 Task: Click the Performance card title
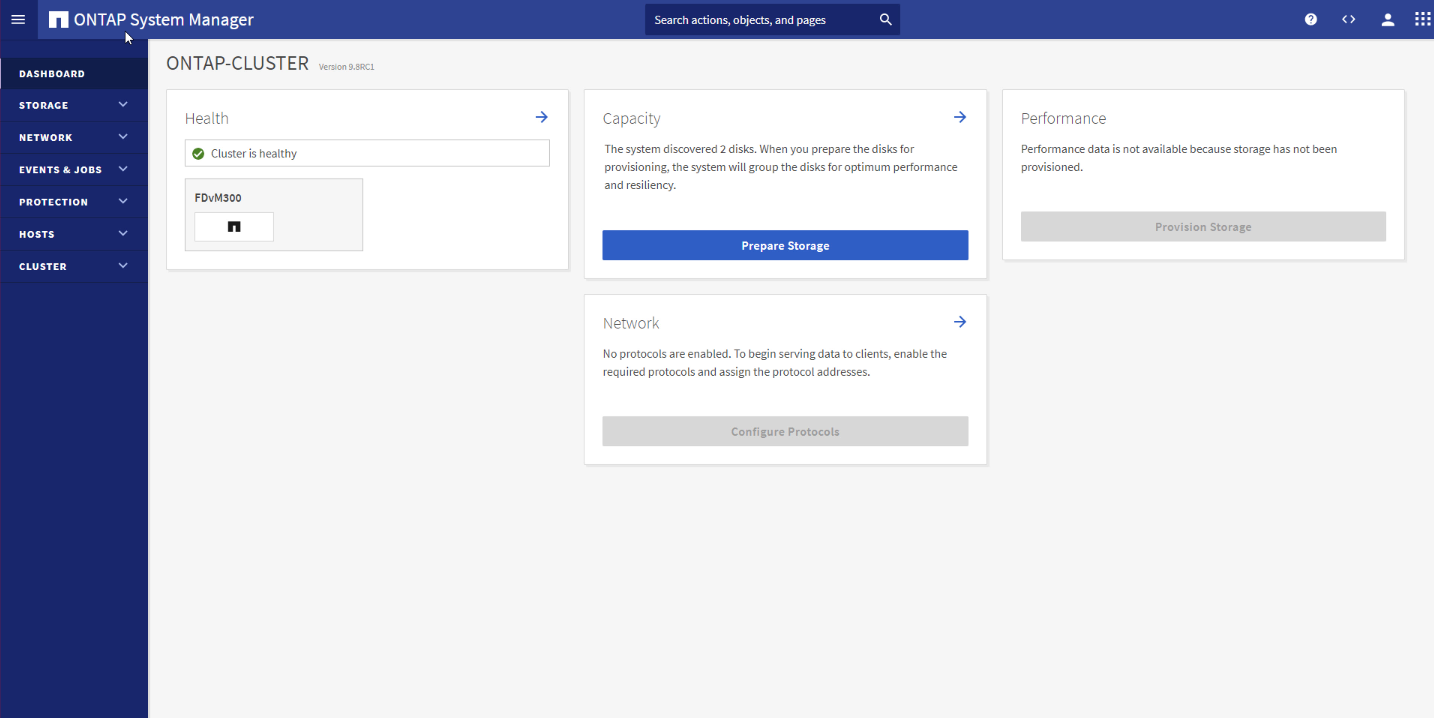[1063, 118]
